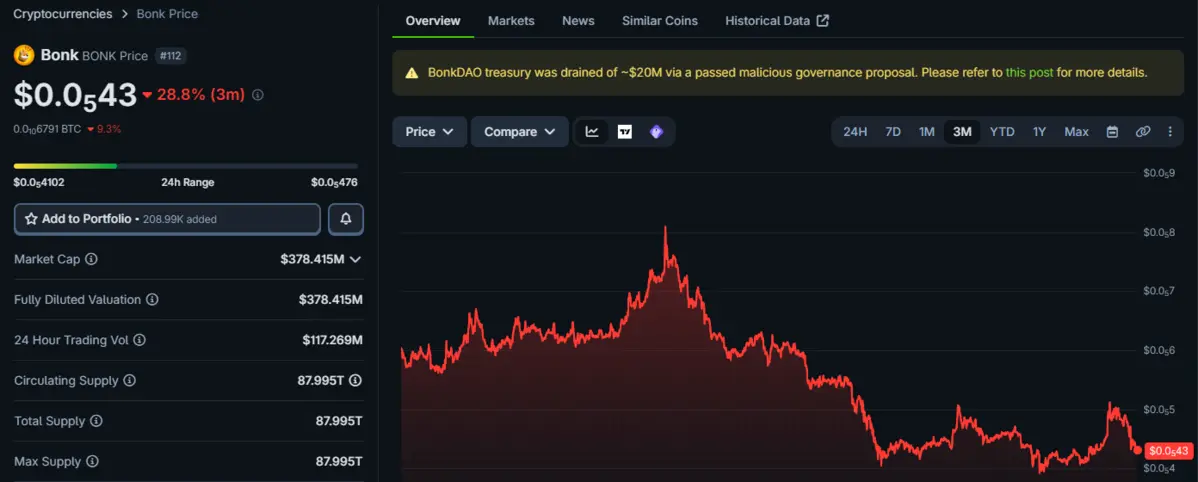
Task: Click the Bonk Price breadcrumb
Action: [167, 14]
